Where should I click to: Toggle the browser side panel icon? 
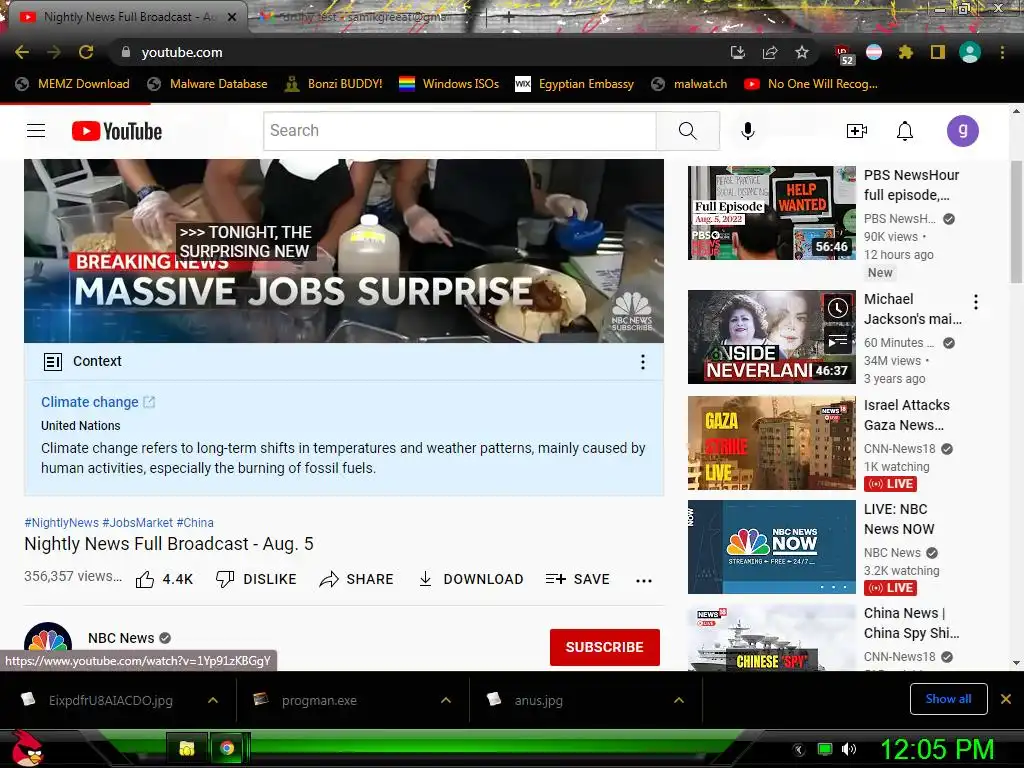click(938, 52)
